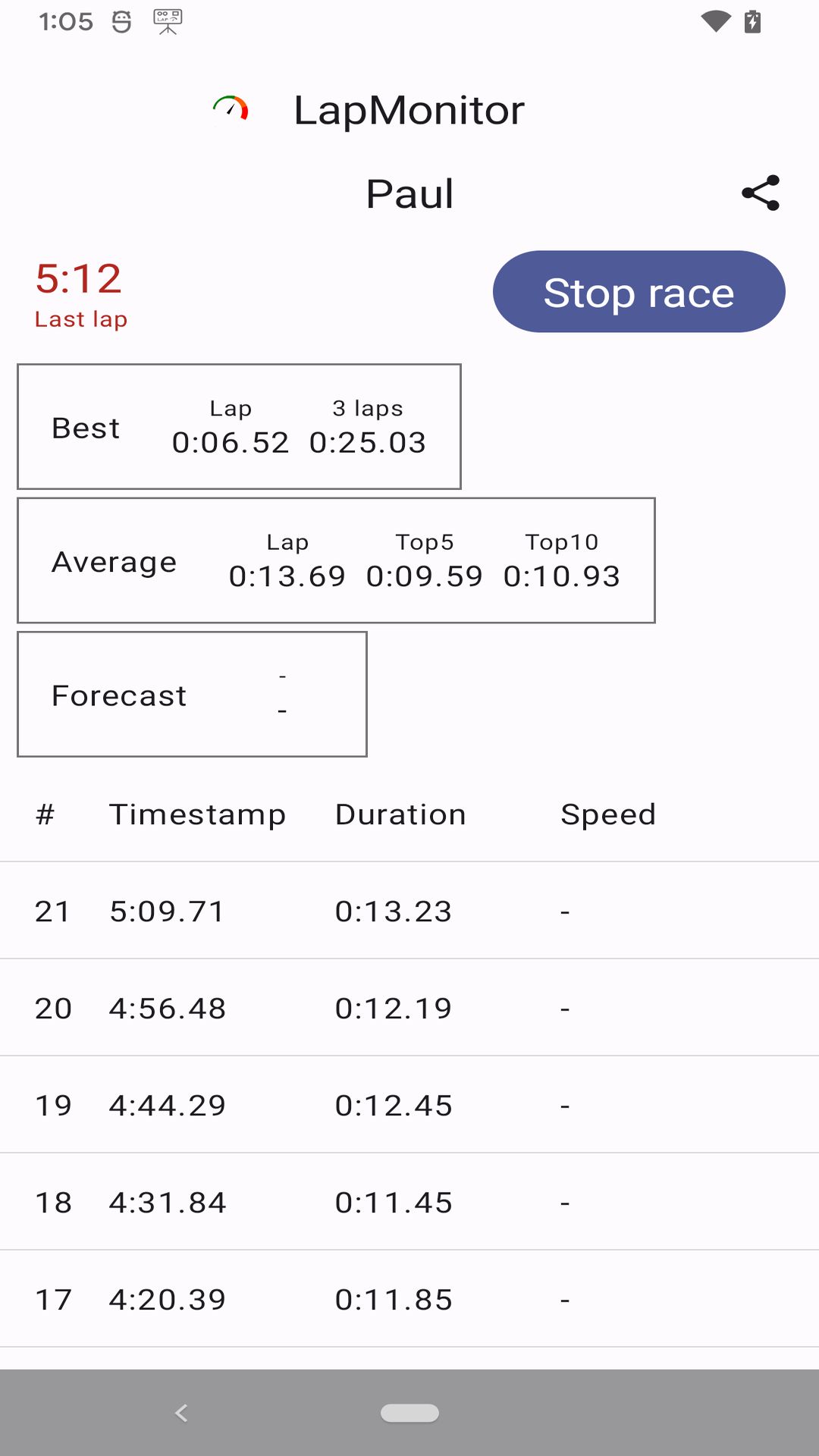Tap the Speed column header
The height and width of the screenshot is (1456, 819).
607,814
